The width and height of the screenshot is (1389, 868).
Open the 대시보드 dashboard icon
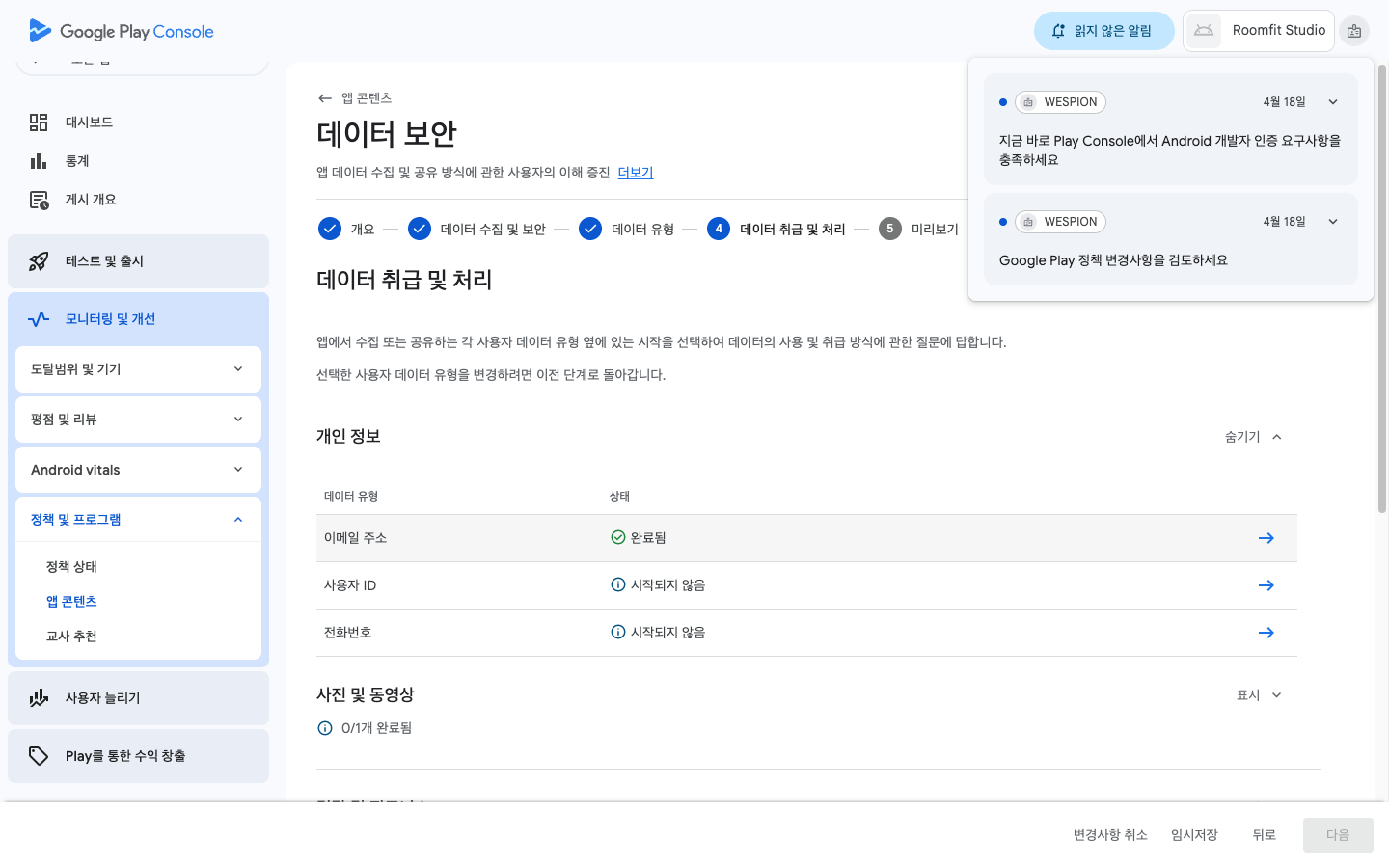click(x=39, y=122)
